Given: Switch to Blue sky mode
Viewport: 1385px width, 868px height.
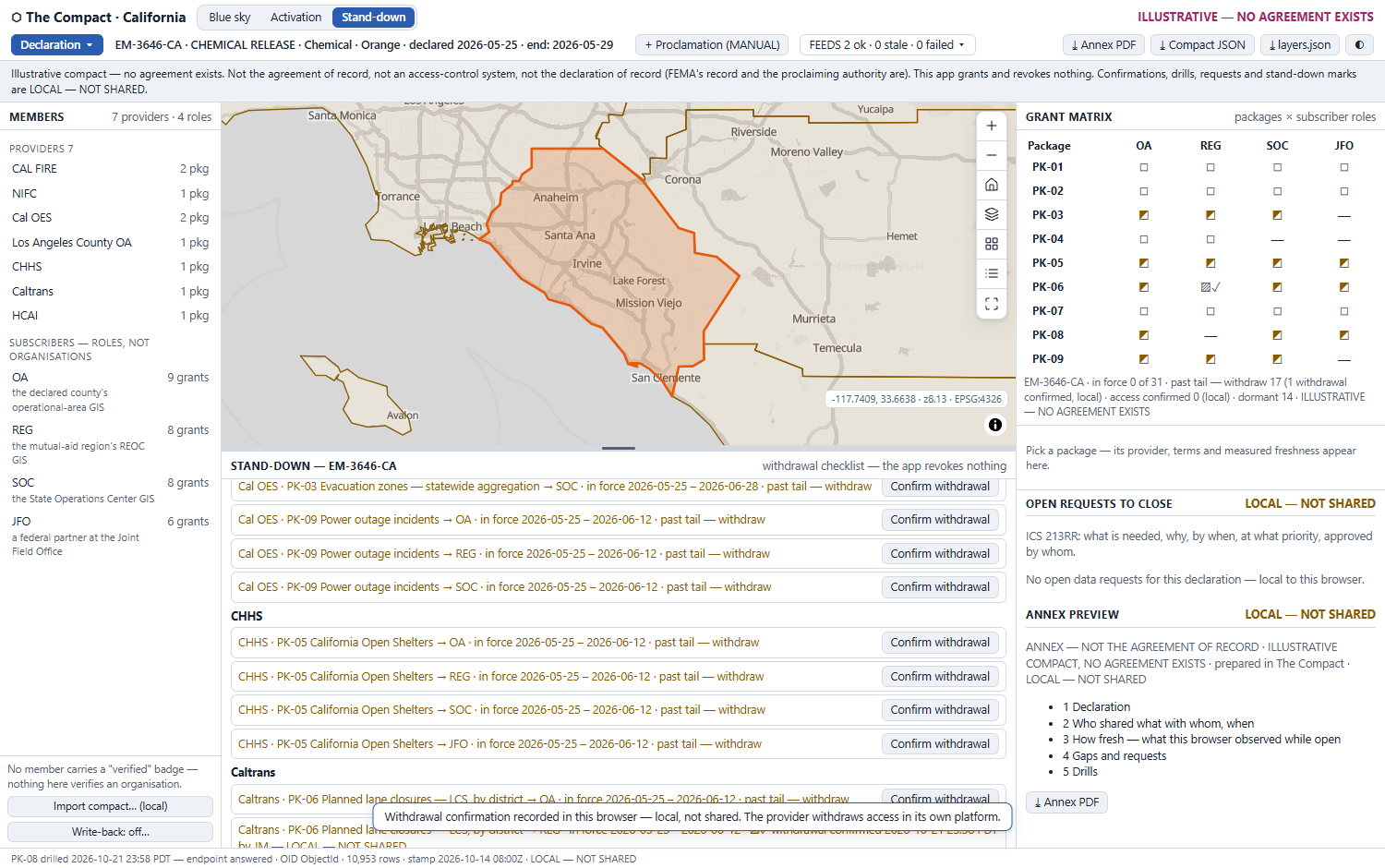Looking at the screenshot, I should pos(229,18).
